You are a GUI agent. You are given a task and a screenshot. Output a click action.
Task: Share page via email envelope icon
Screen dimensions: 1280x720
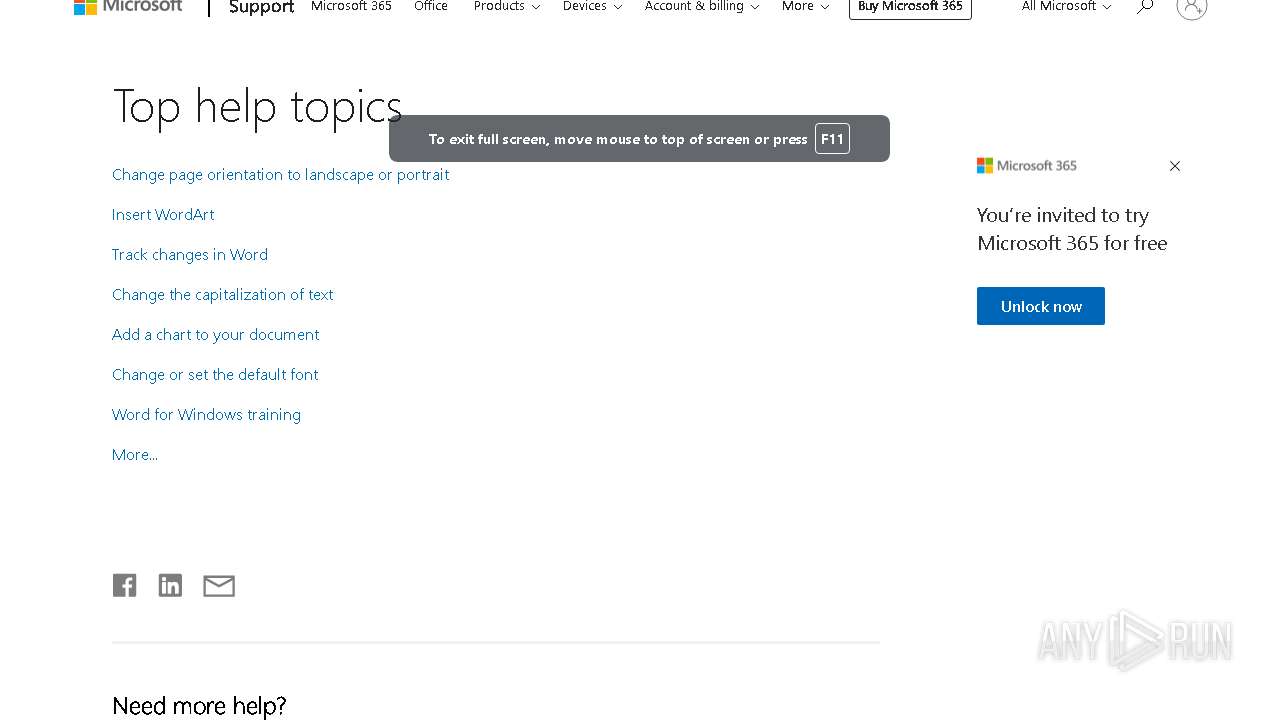[219, 586]
